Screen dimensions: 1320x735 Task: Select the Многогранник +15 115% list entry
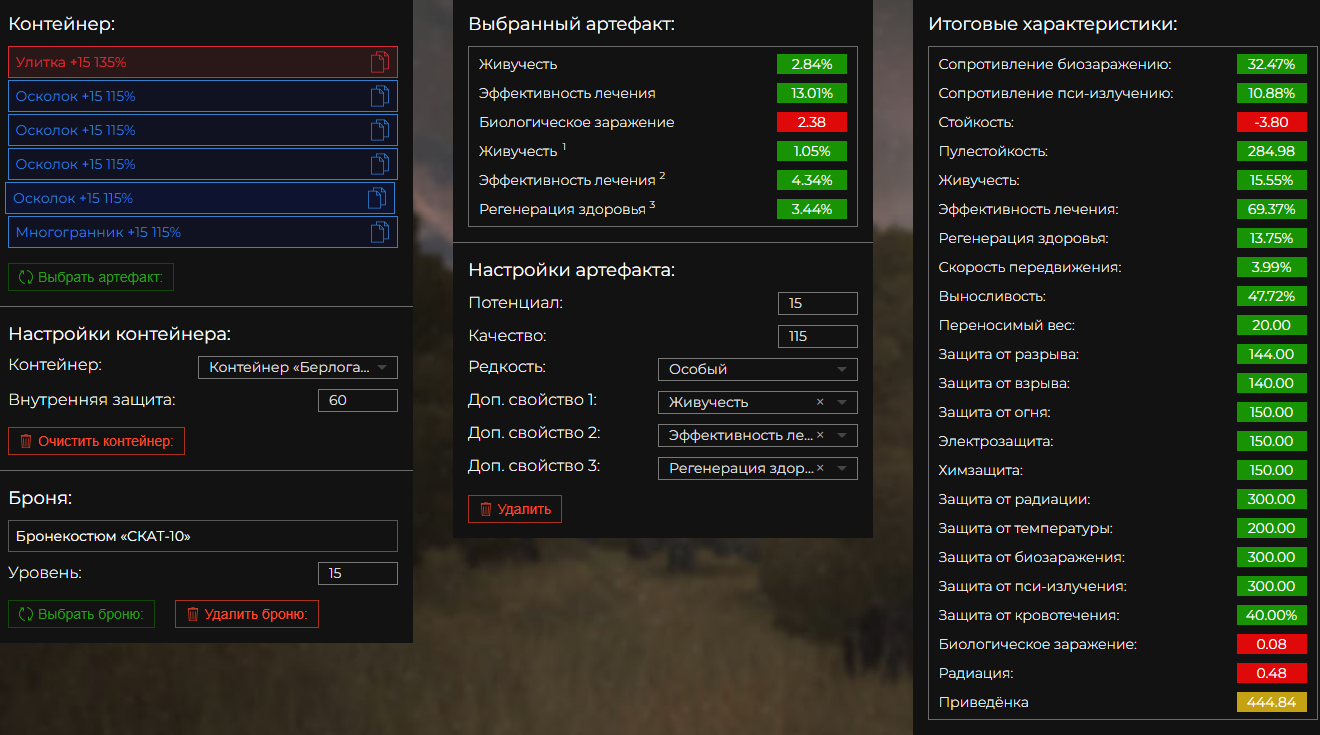(180, 232)
